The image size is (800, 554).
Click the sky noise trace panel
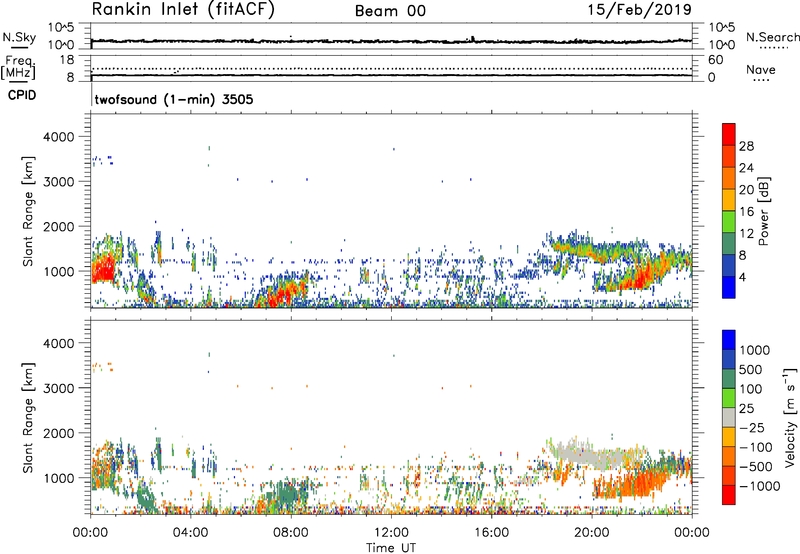391,36
